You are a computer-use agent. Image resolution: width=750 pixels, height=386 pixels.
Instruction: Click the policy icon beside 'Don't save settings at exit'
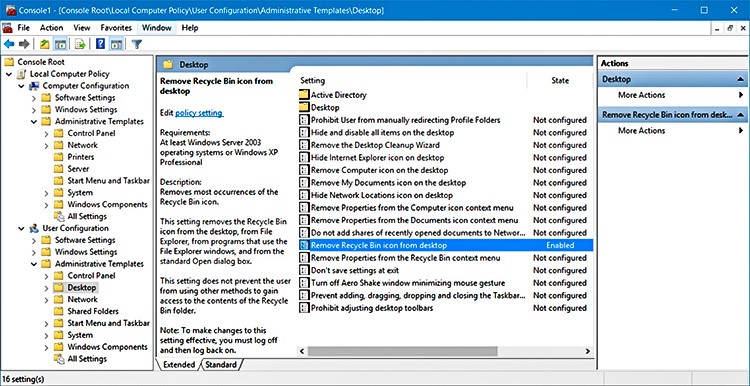304,270
